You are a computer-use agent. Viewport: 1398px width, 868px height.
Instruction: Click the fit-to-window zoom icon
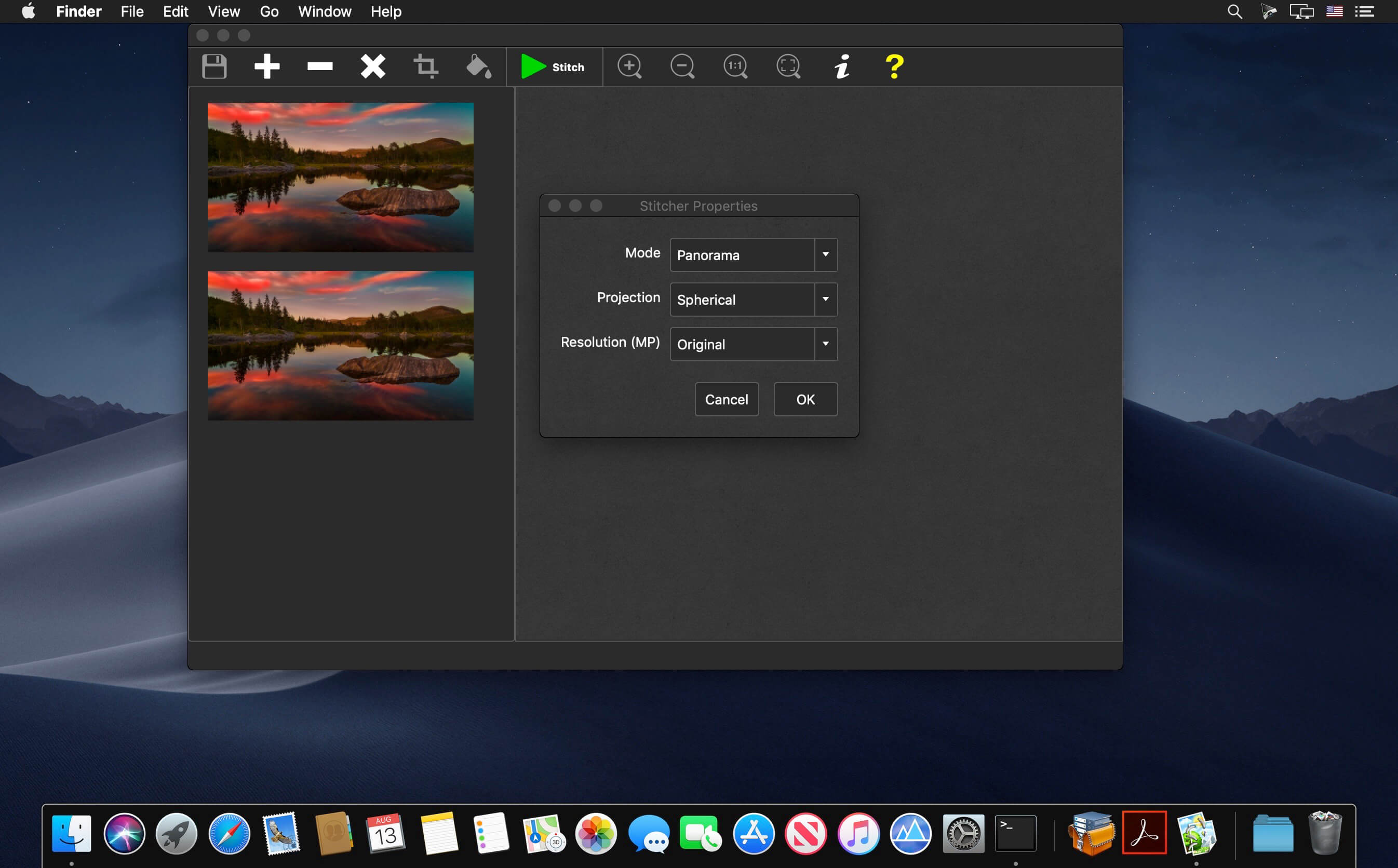[788, 66]
